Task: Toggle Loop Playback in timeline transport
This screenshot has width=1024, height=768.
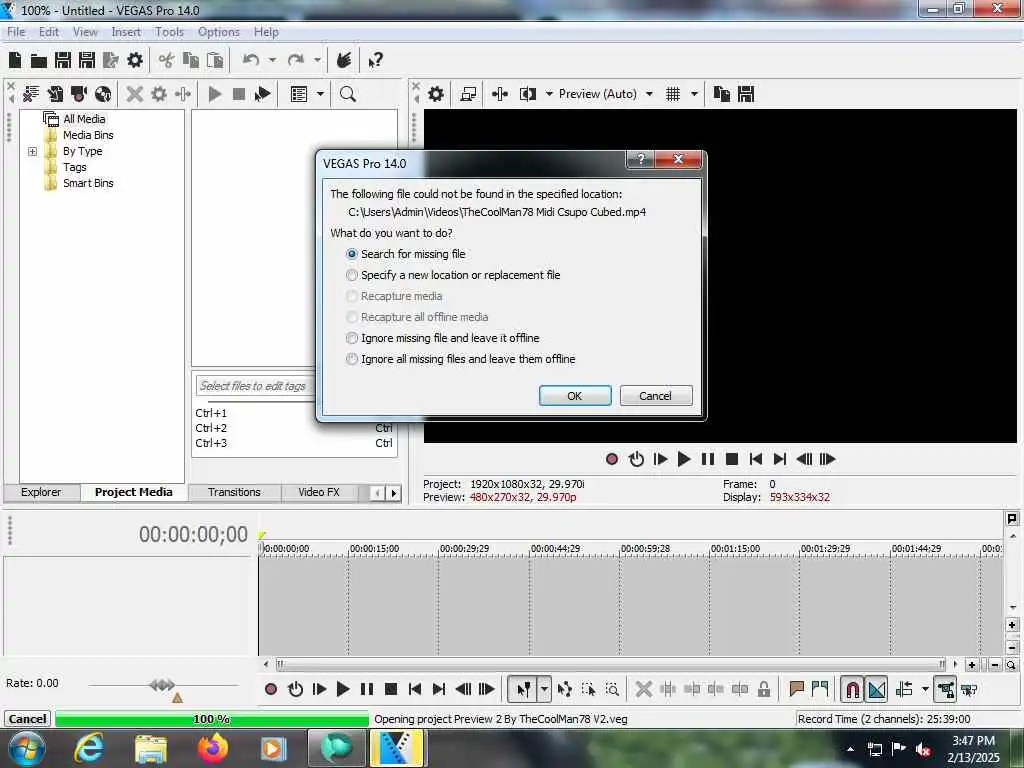Action: (295, 689)
